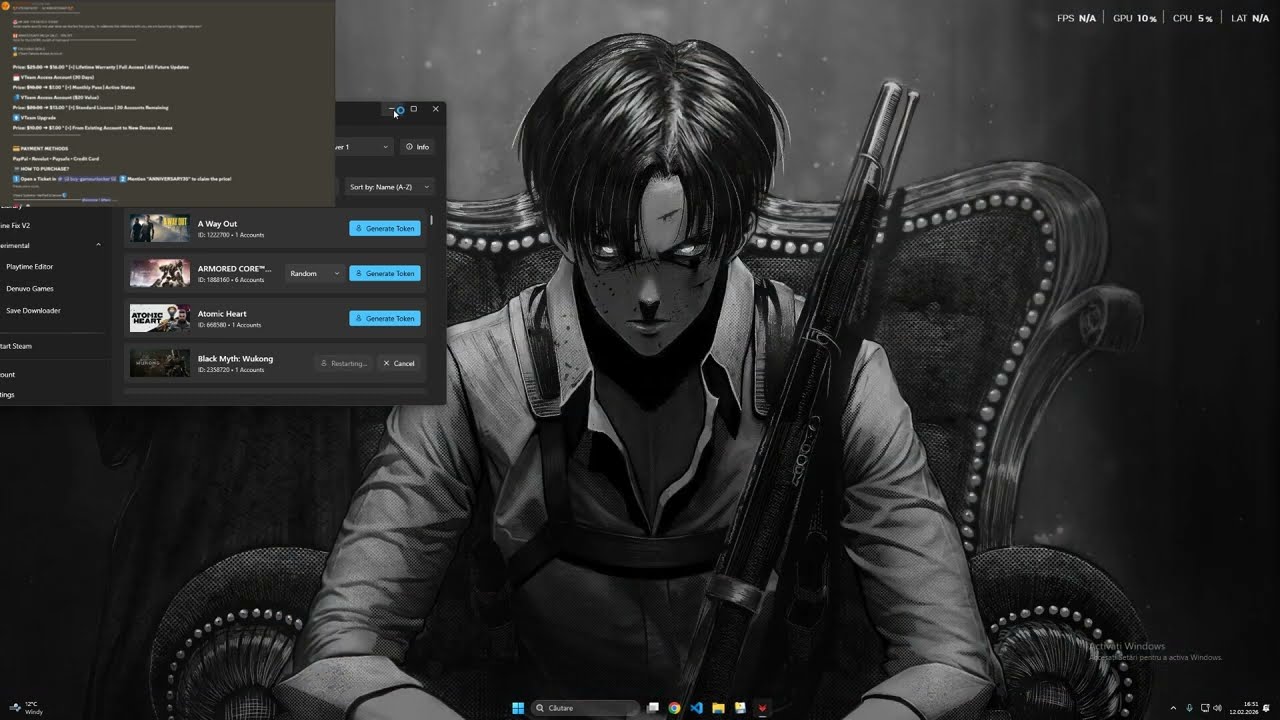1280x720 pixels.
Task: Open Denuvo Games in the sidebar
Action: click(30, 289)
